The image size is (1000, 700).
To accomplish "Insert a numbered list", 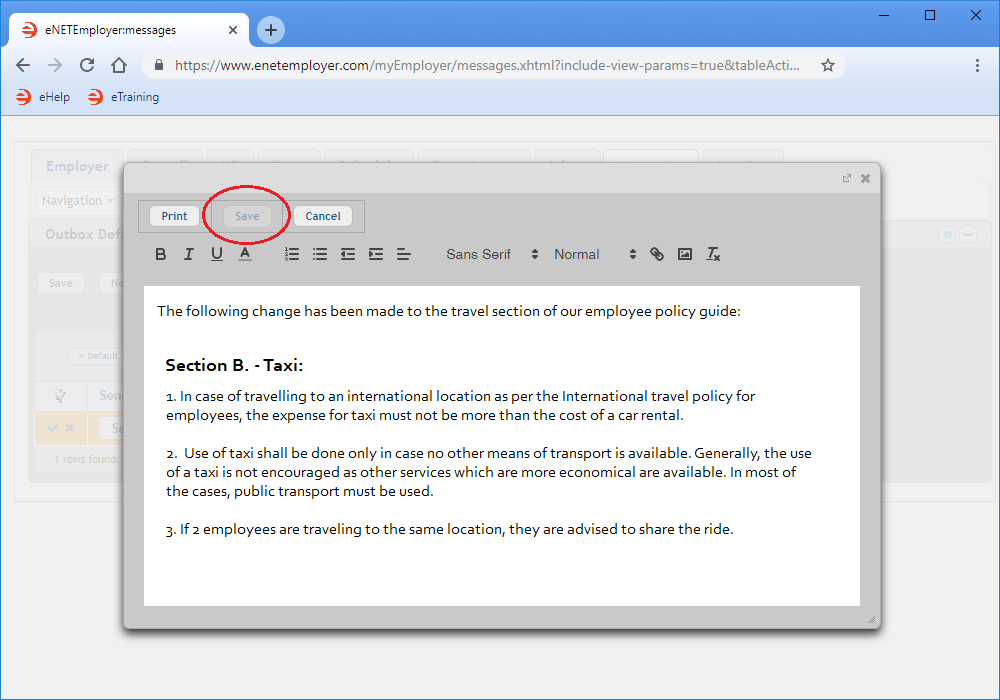I will pyautogui.click(x=292, y=254).
